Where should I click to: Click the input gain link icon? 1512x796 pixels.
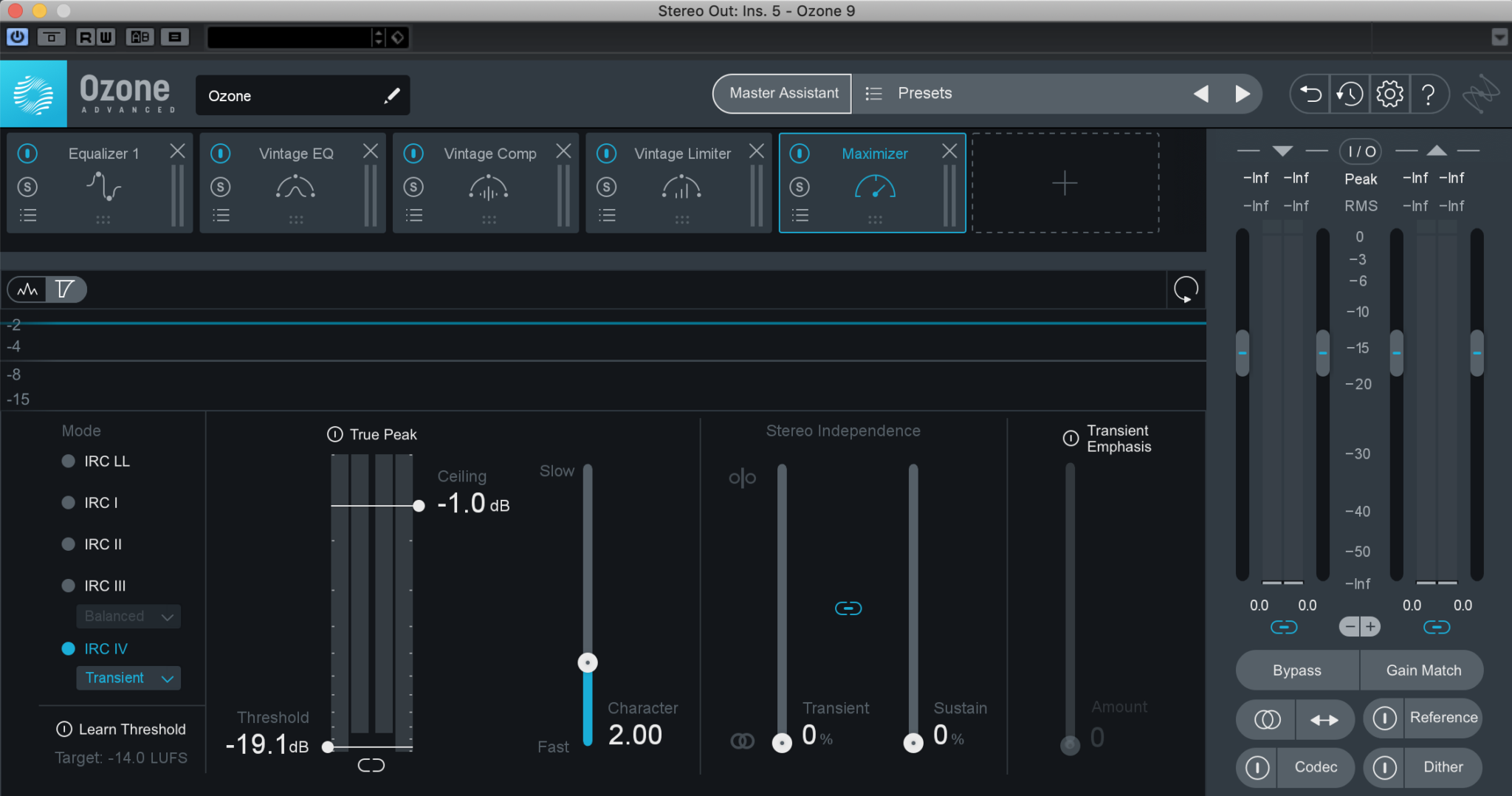pyautogui.click(x=1284, y=627)
